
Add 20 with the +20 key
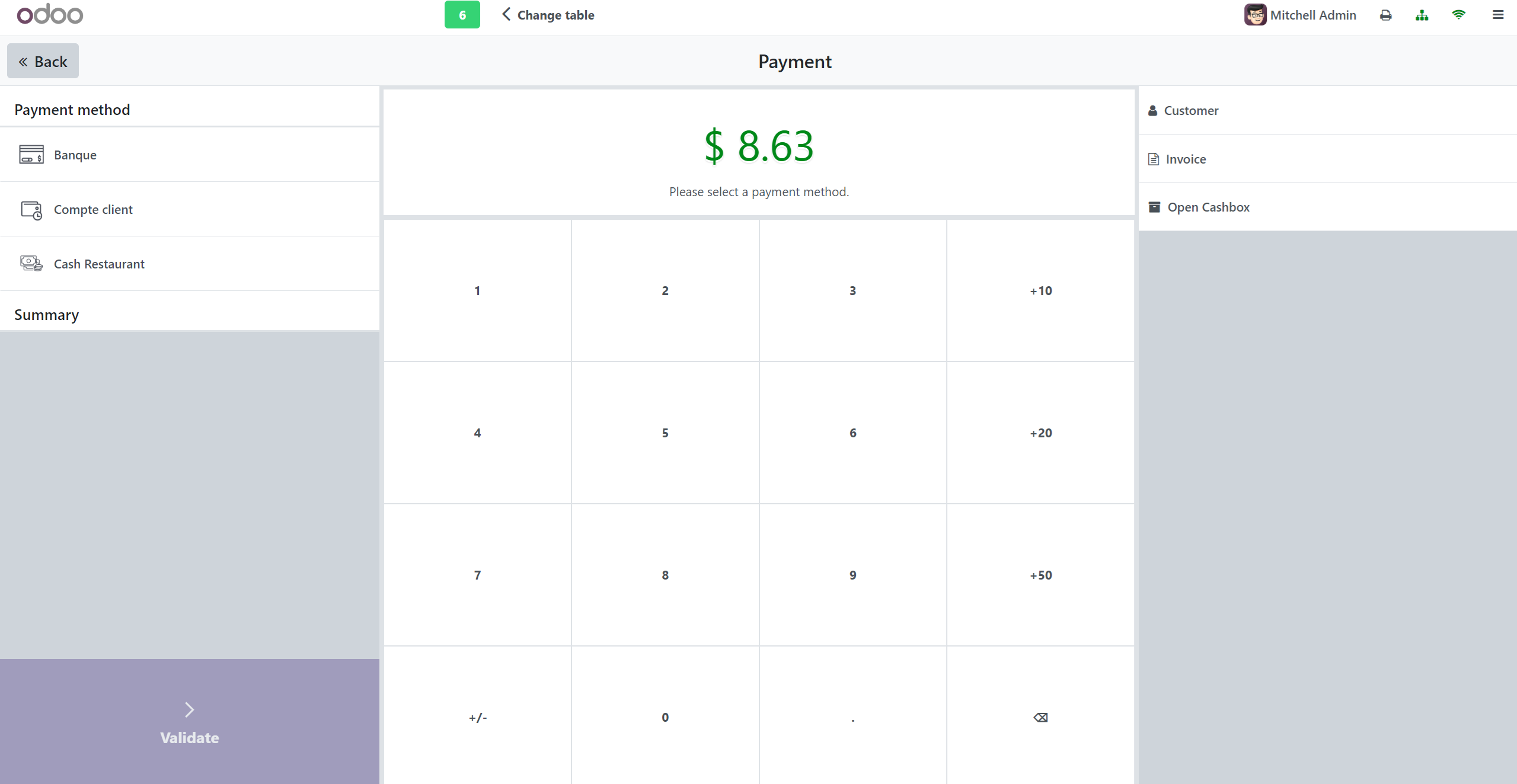pos(1040,433)
